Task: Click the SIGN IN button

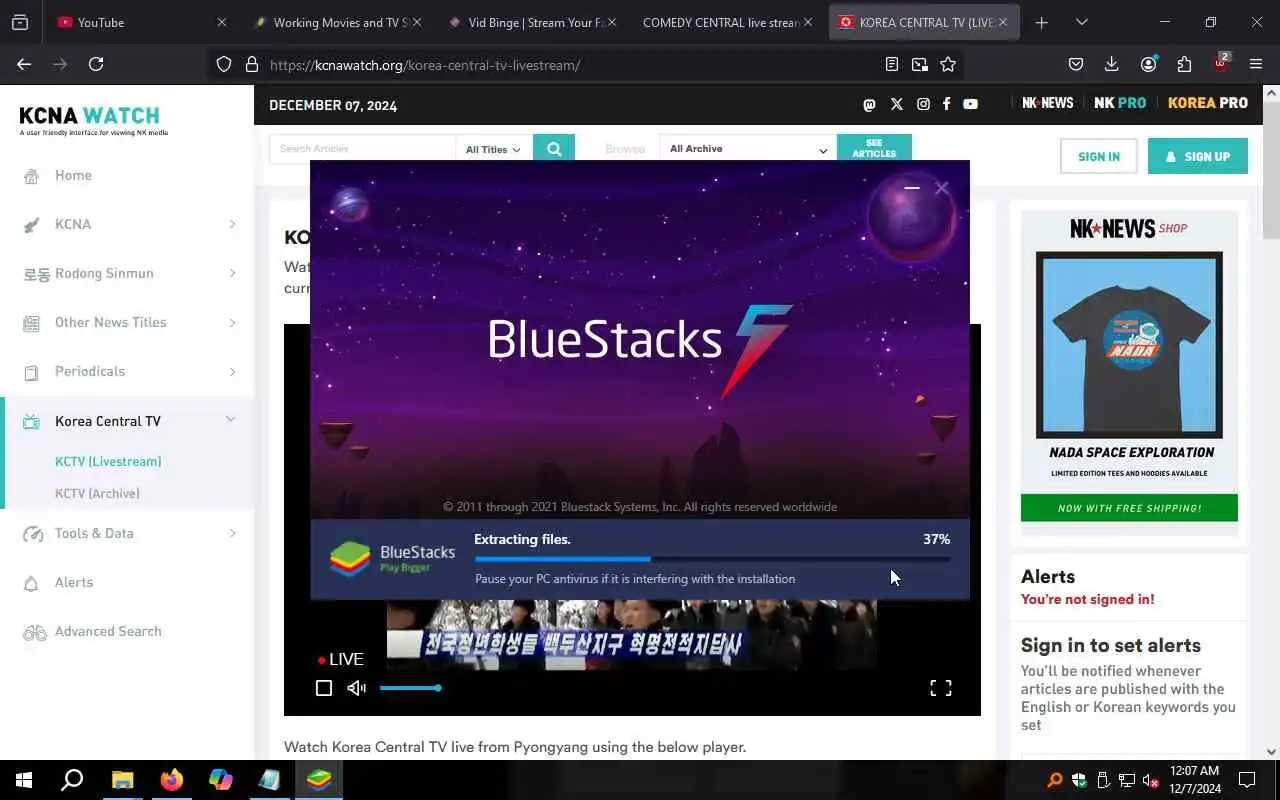Action: pyautogui.click(x=1098, y=156)
